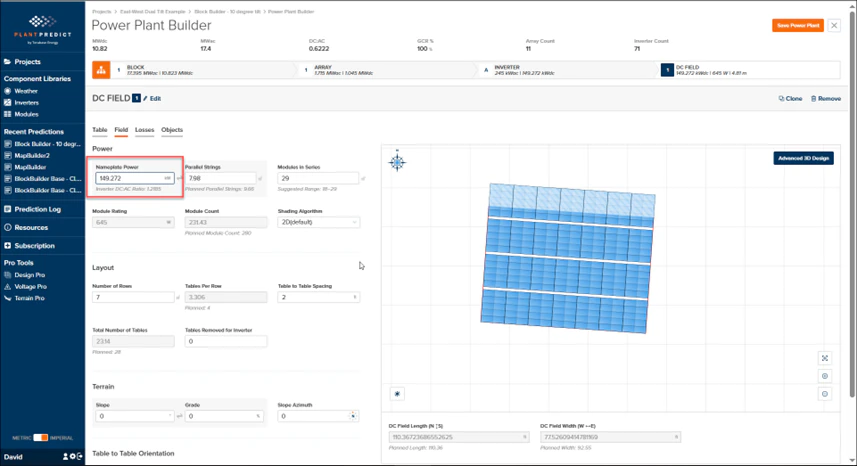Click the PlantPredict logo

pos(42,30)
